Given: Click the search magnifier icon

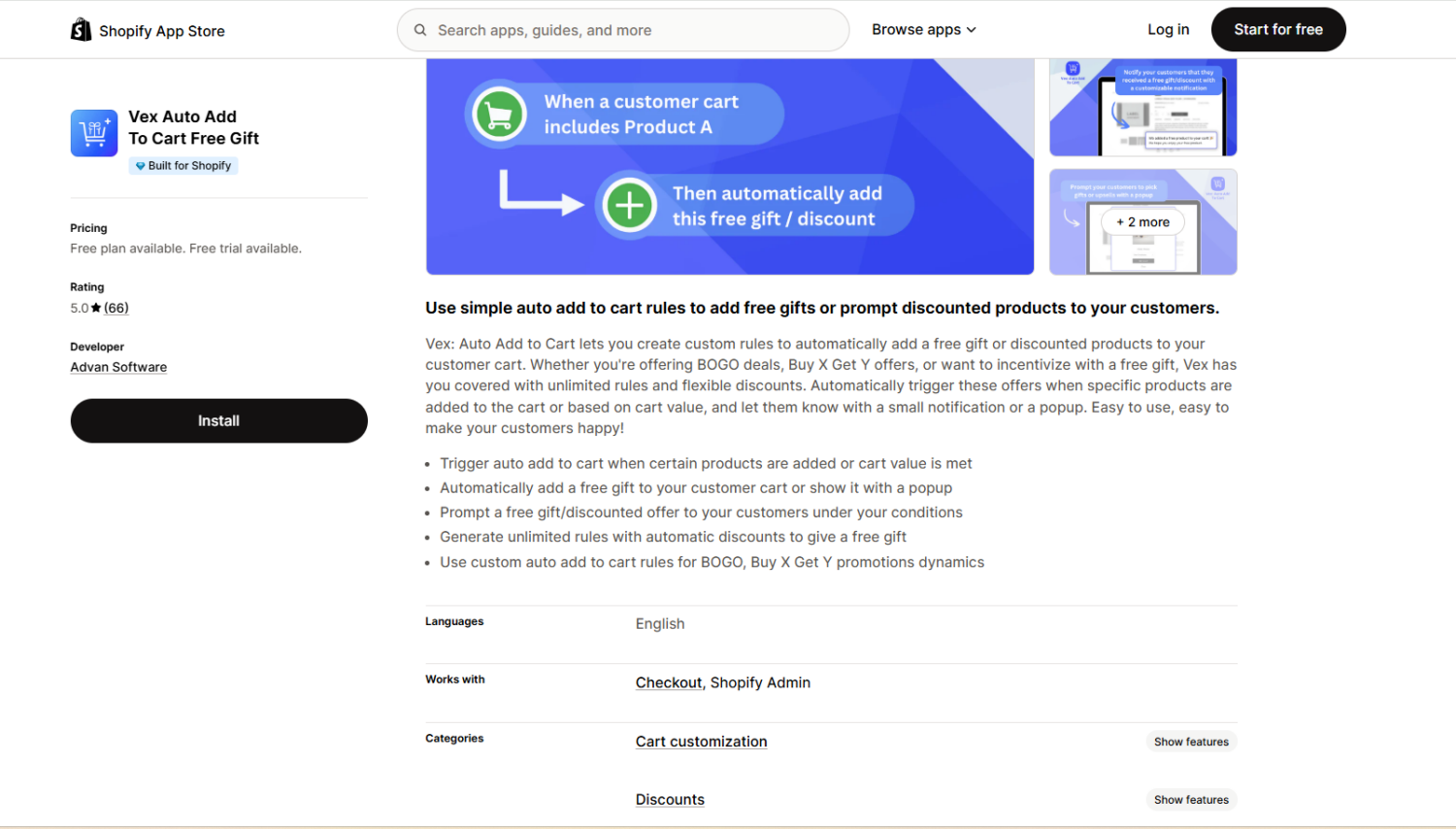Looking at the screenshot, I should tap(420, 30).
